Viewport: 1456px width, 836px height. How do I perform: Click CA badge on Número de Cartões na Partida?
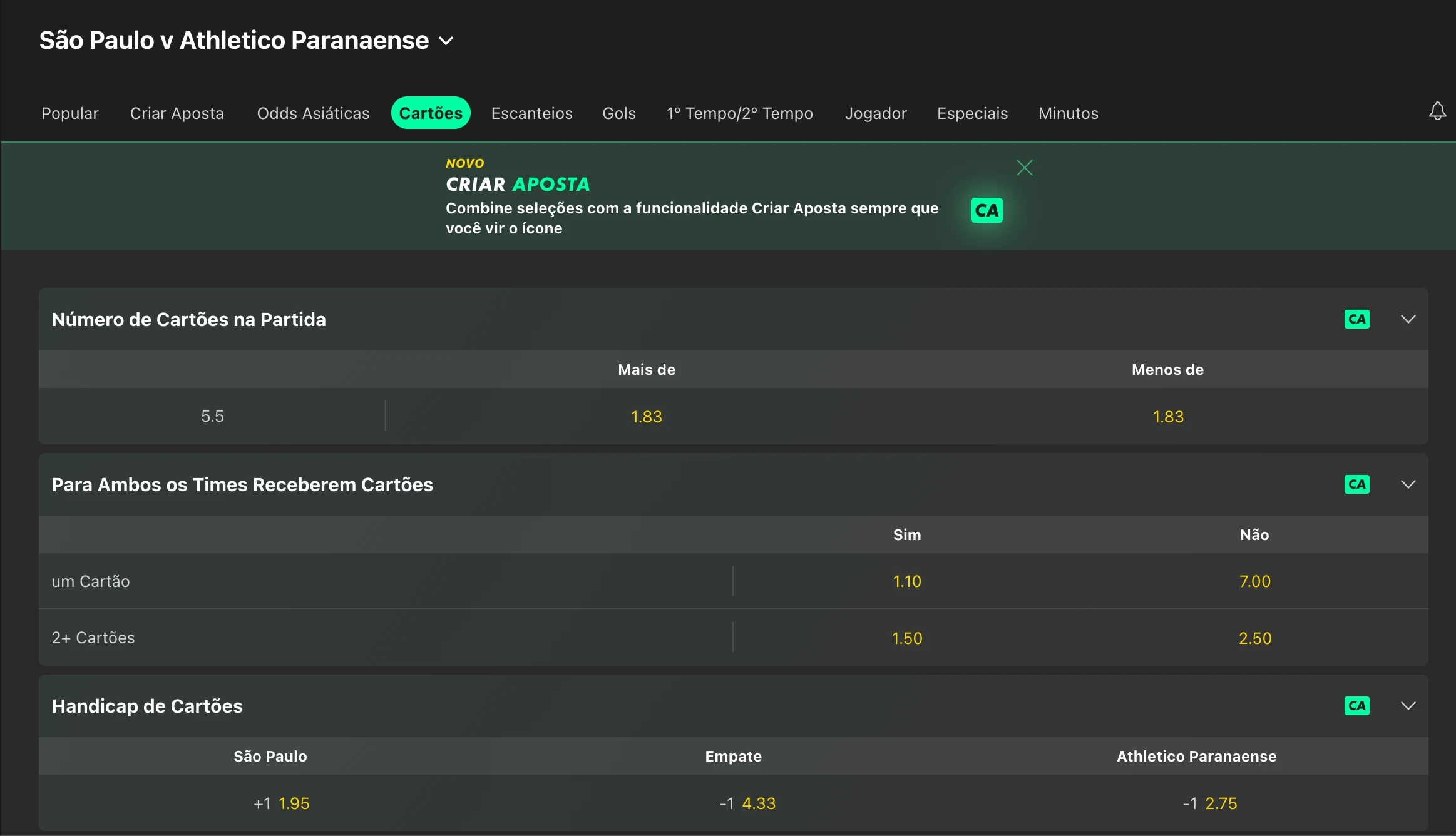[x=1357, y=319]
